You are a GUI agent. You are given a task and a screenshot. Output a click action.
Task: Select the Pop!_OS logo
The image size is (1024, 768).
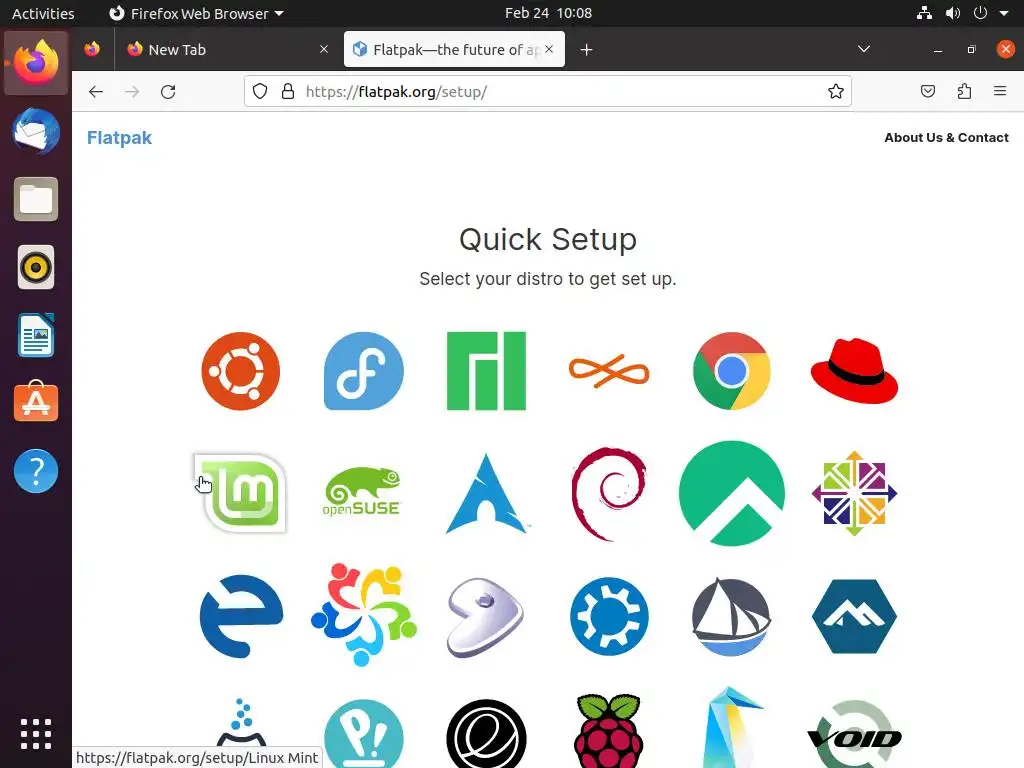[x=364, y=734]
